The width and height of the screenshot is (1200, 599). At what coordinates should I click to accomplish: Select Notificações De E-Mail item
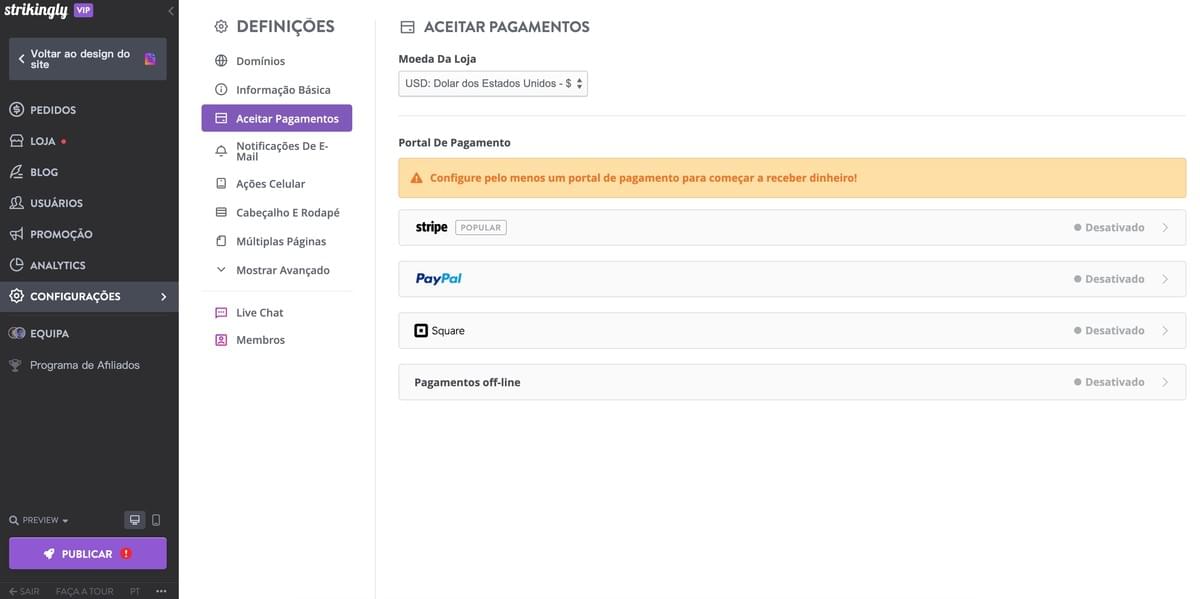282,151
